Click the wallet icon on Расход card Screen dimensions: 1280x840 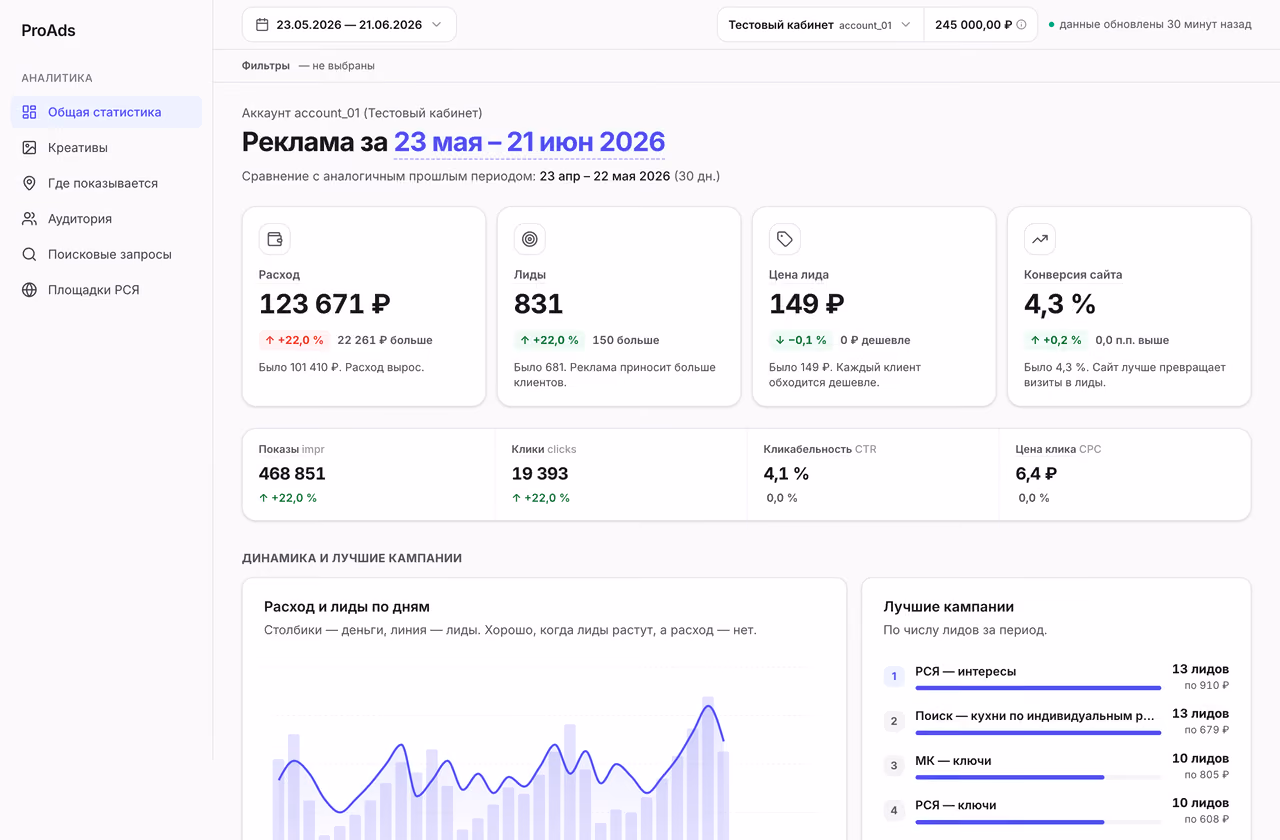coord(274,239)
